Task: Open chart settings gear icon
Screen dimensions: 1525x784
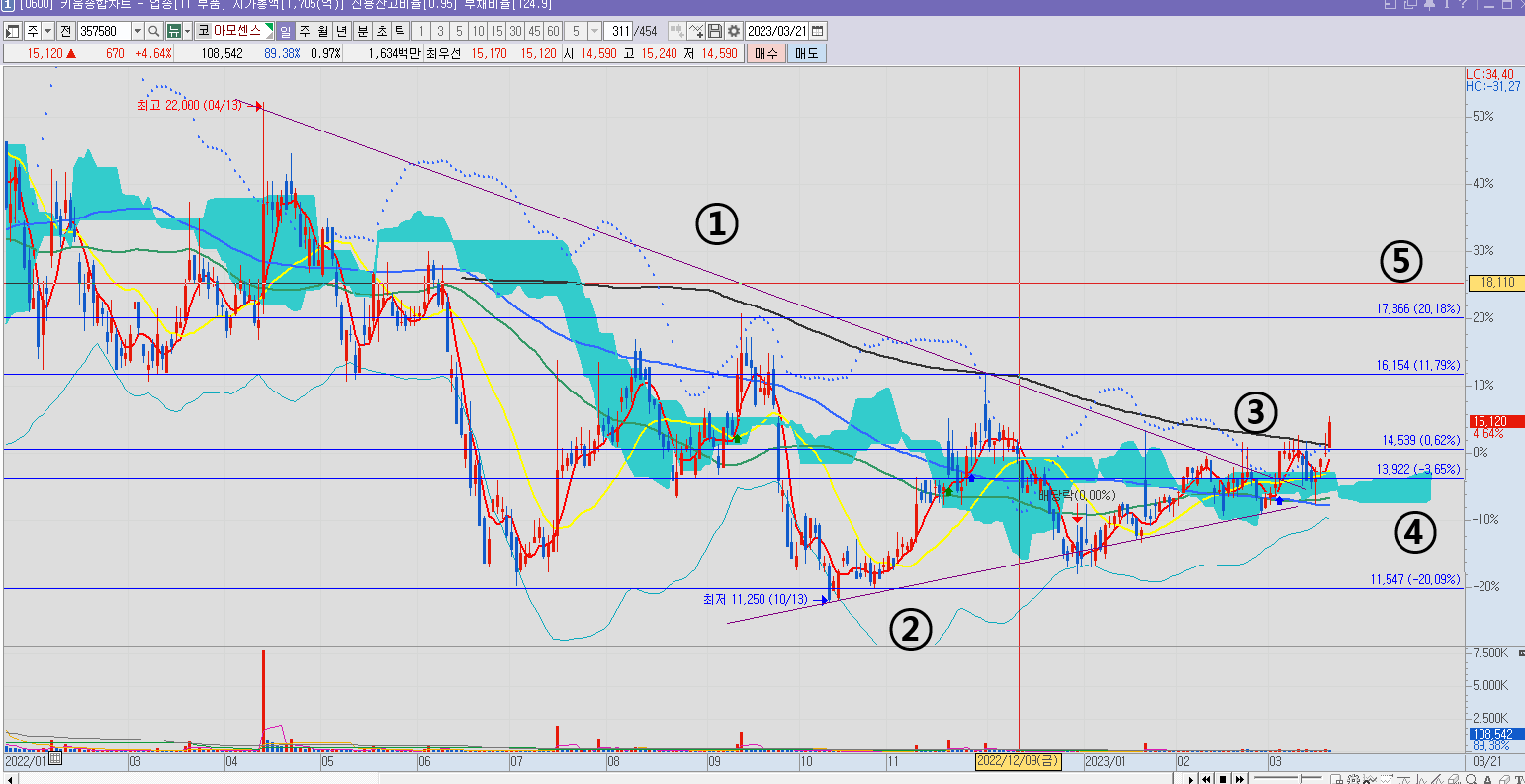Action: coord(734,31)
